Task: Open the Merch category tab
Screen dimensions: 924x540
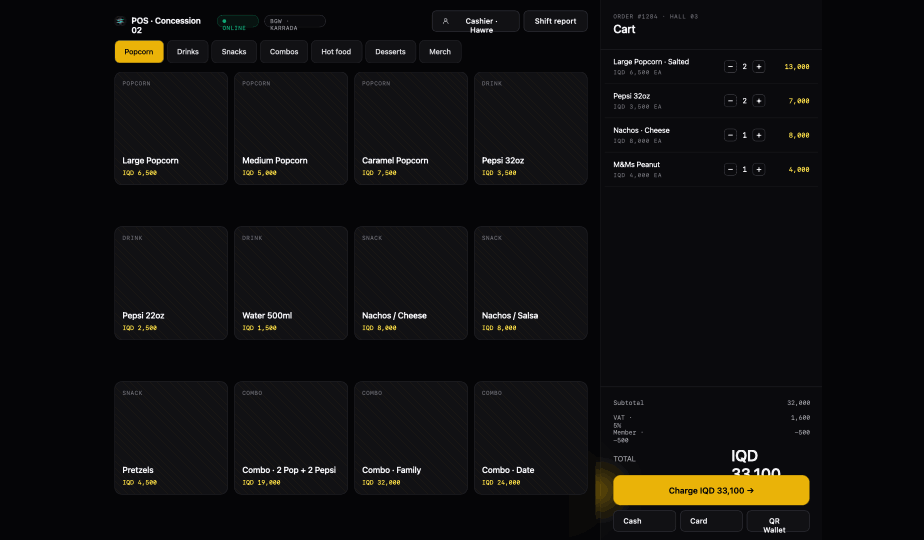Action: tap(440, 52)
